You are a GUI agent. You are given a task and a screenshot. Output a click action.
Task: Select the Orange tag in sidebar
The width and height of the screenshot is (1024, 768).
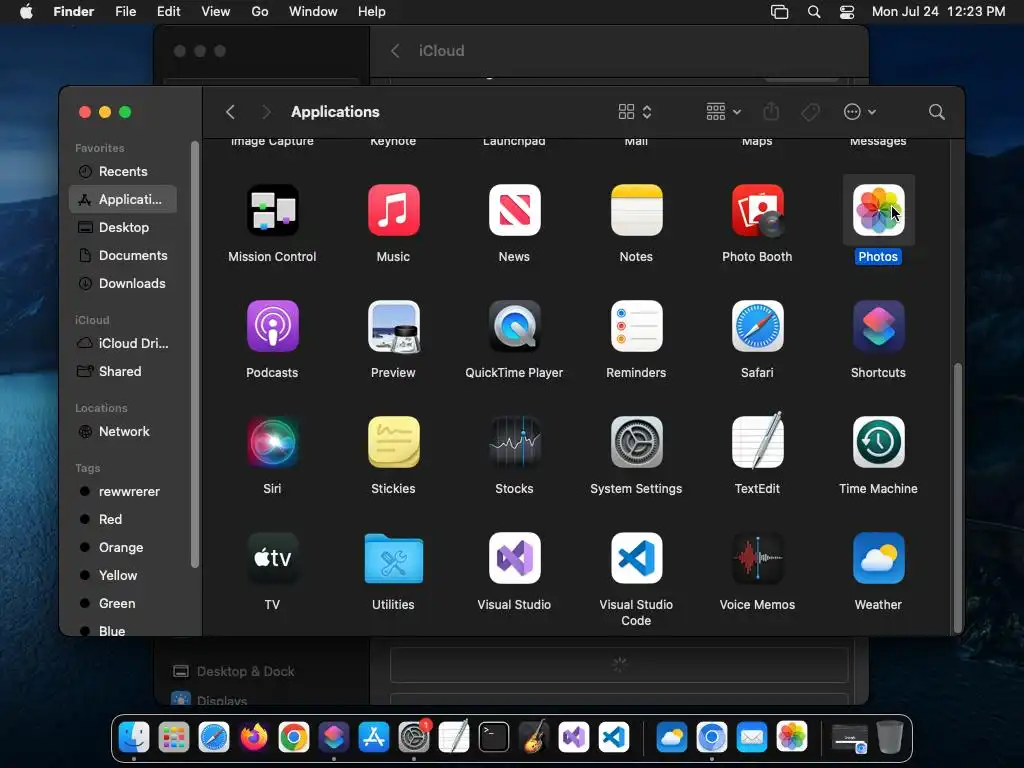click(x=123, y=547)
